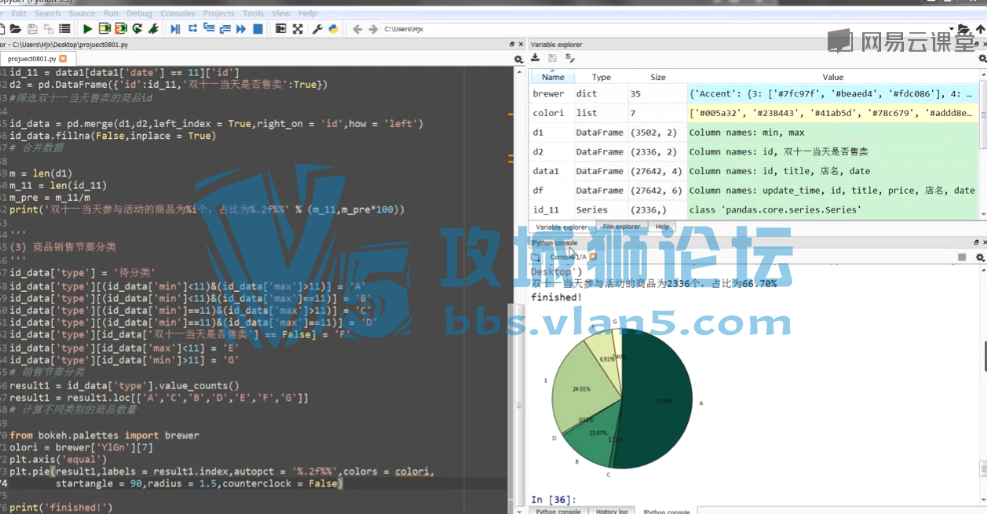This screenshot has height=514, width=987.
Task: Stop console execution grey square
Action: [962, 257]
